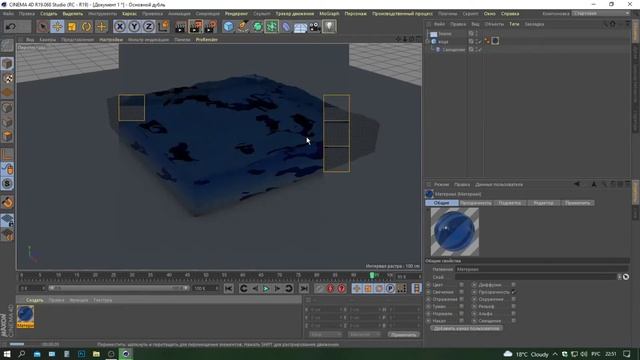Activate the Rotate tool
The width and height of the screenshot is (640, 360).
tap(87, 27)
